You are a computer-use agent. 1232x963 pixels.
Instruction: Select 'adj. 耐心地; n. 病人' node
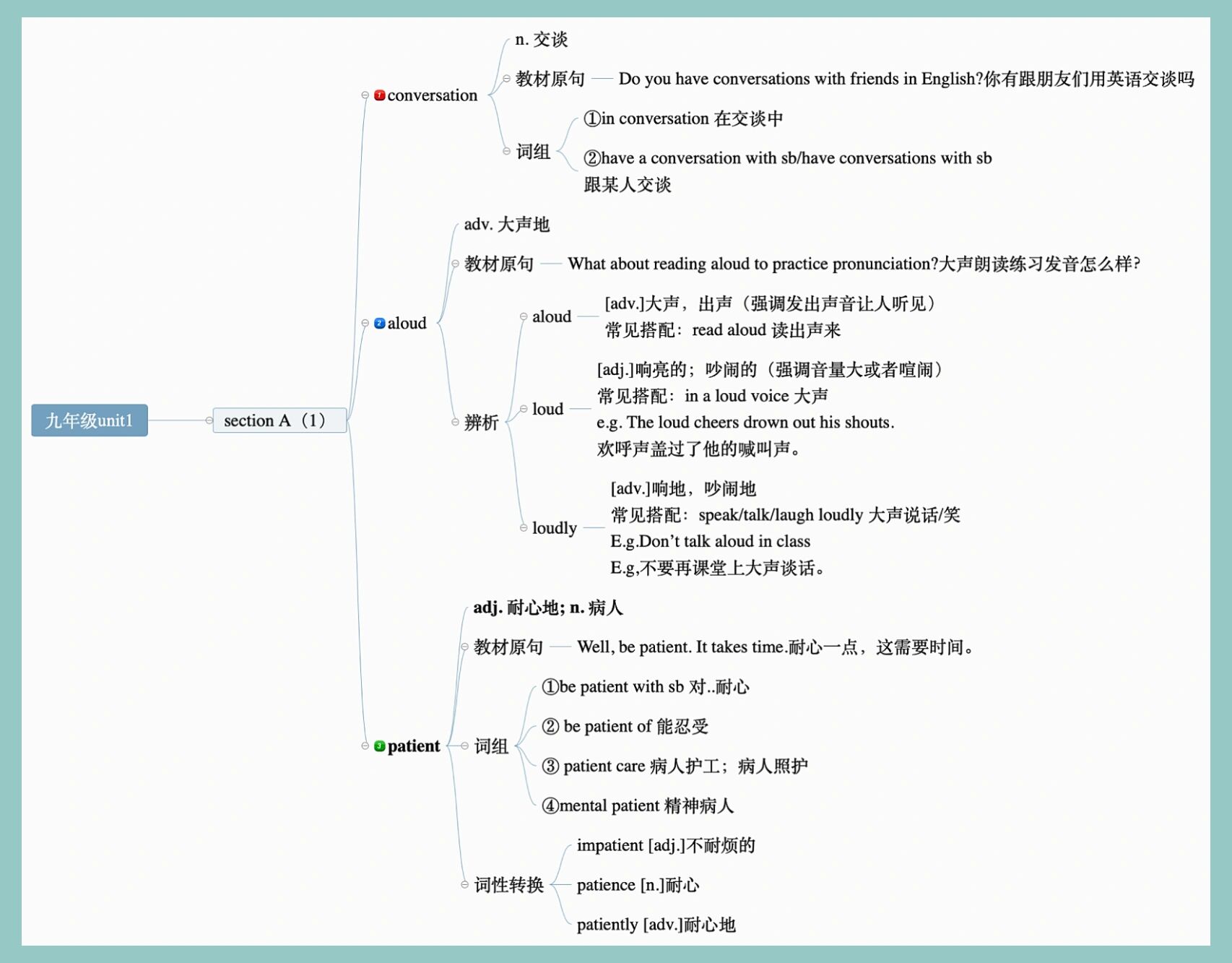point(547,608)
